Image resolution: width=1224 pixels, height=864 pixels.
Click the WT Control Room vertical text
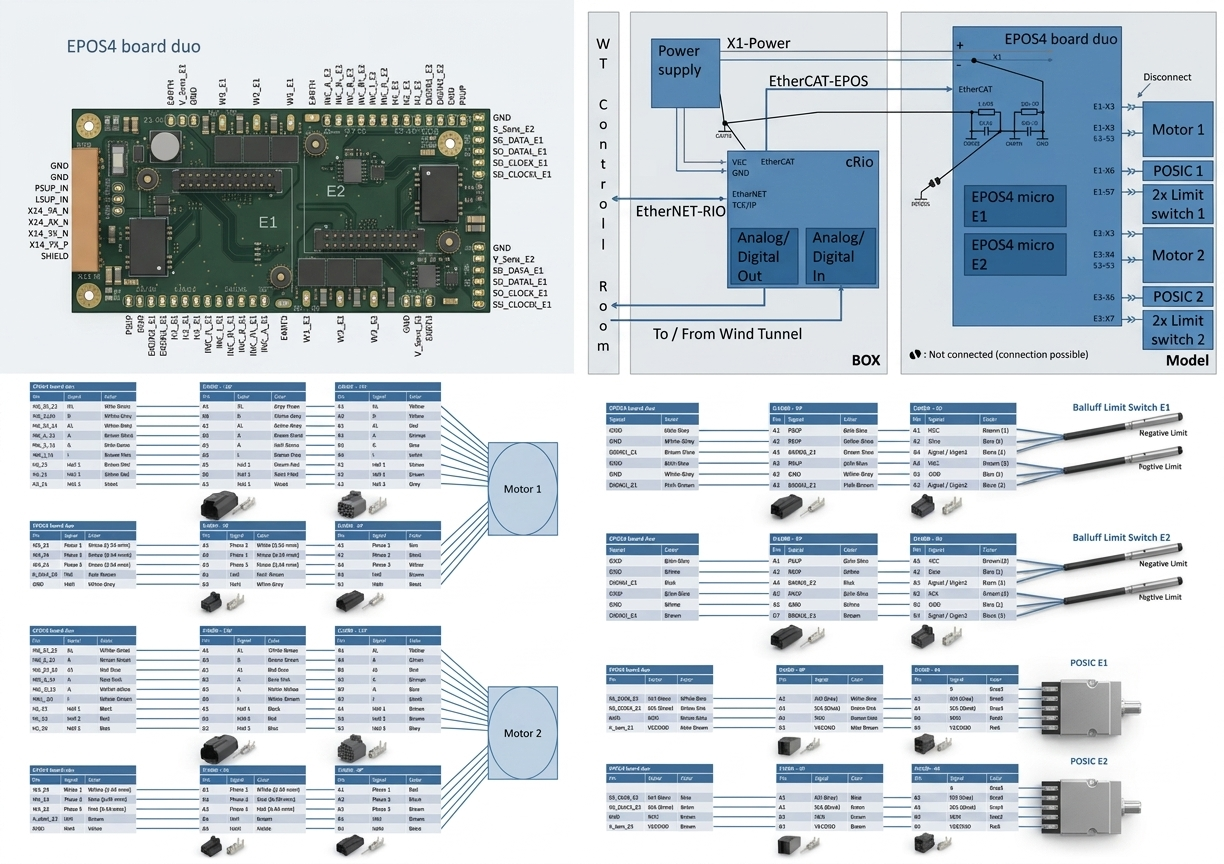[x=602, y=193]
